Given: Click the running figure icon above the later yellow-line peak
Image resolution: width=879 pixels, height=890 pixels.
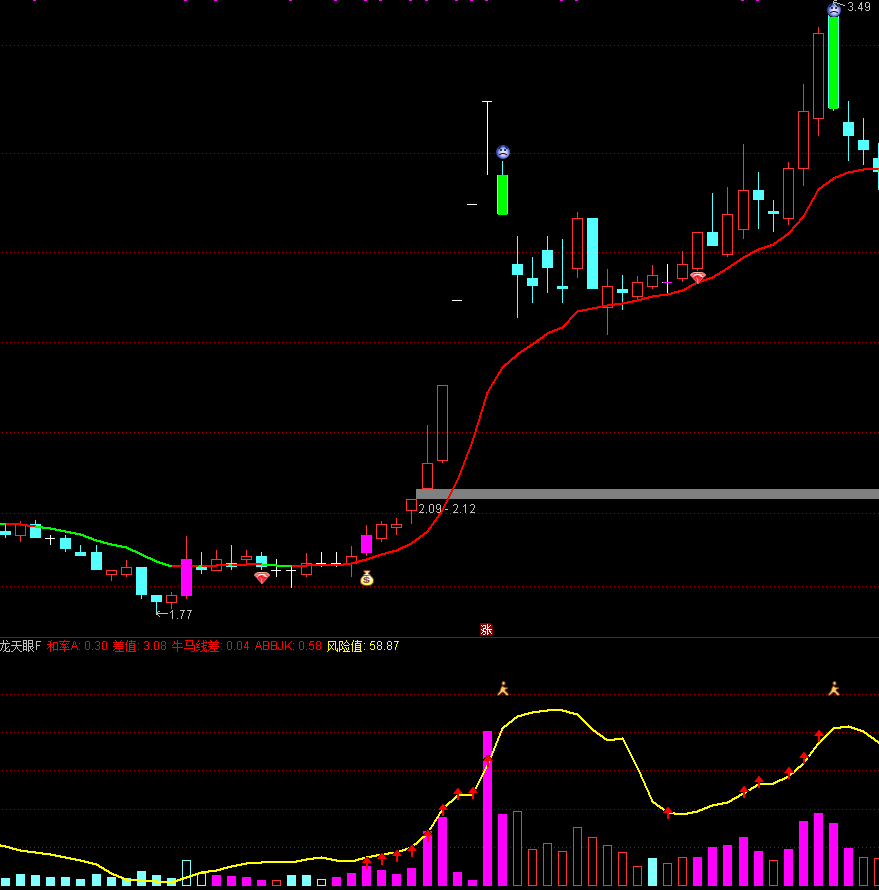Looking at the screenshot, I should point(834,689).
